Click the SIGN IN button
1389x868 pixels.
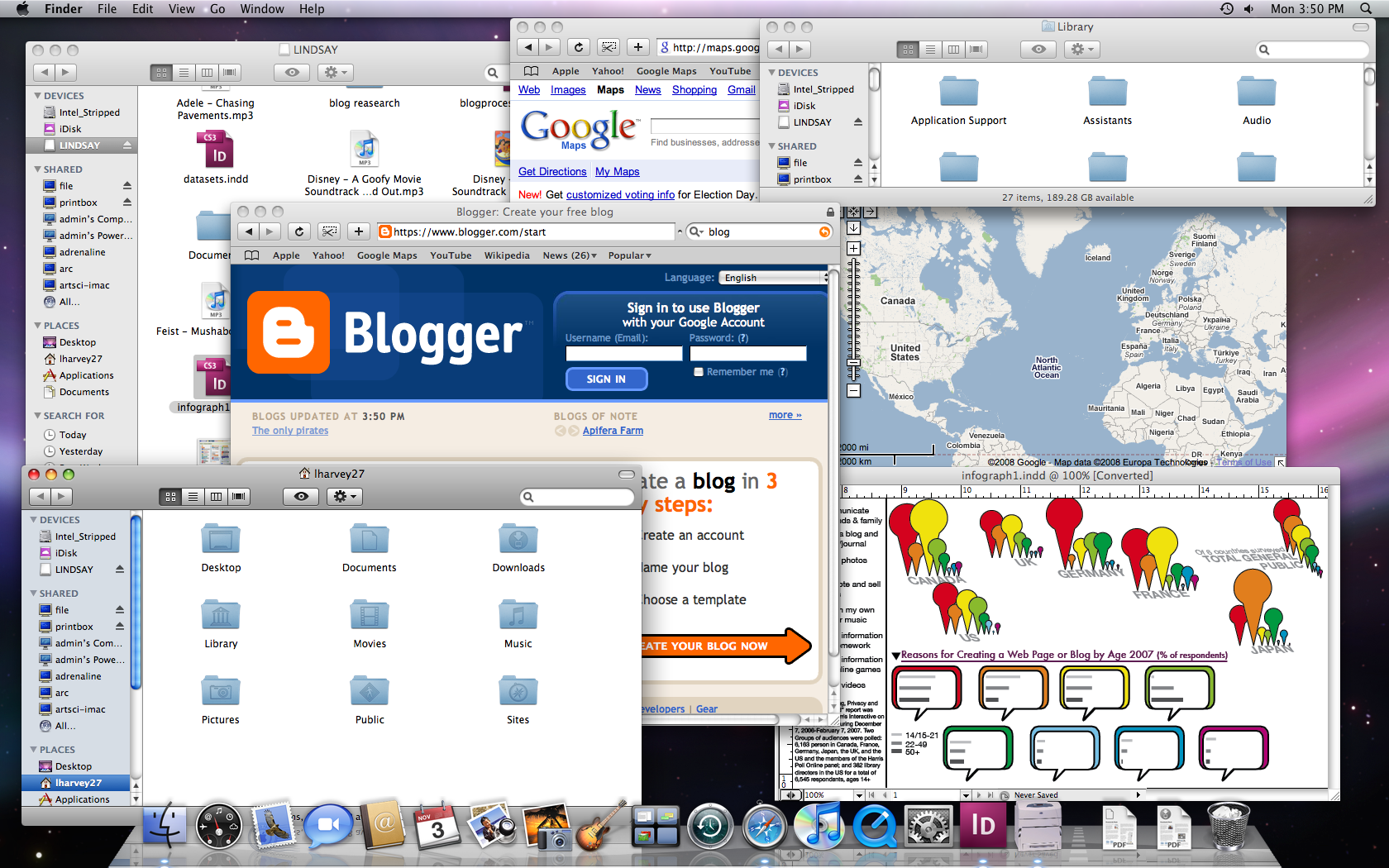tap(606, 379)
